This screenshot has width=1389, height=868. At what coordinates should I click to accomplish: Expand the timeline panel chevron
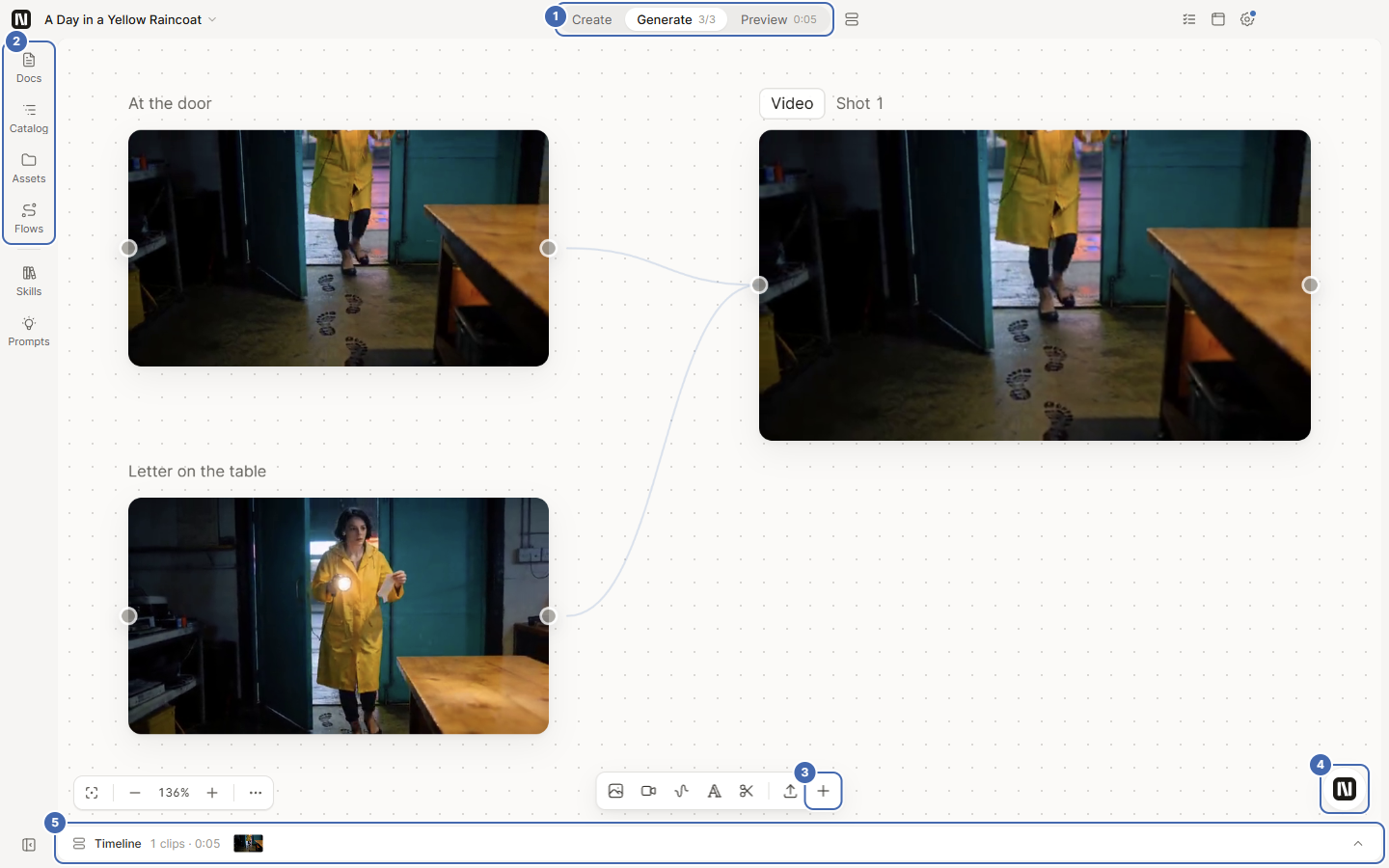1358,844
